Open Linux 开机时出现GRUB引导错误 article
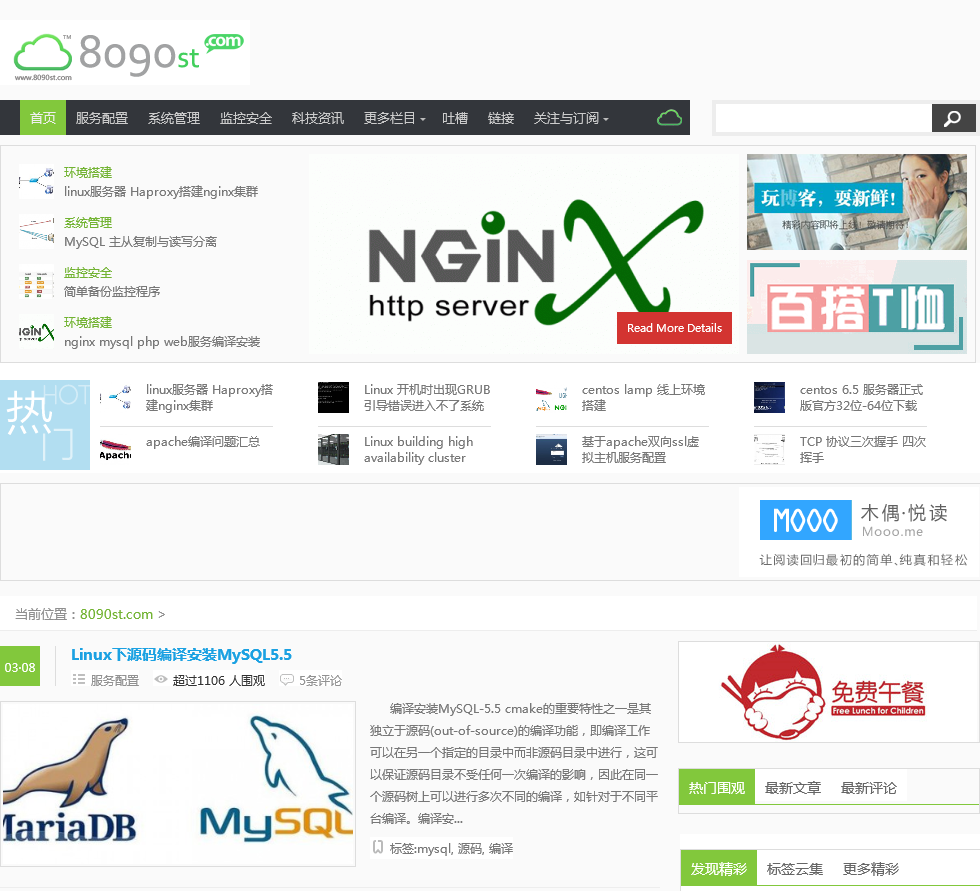 427,397
